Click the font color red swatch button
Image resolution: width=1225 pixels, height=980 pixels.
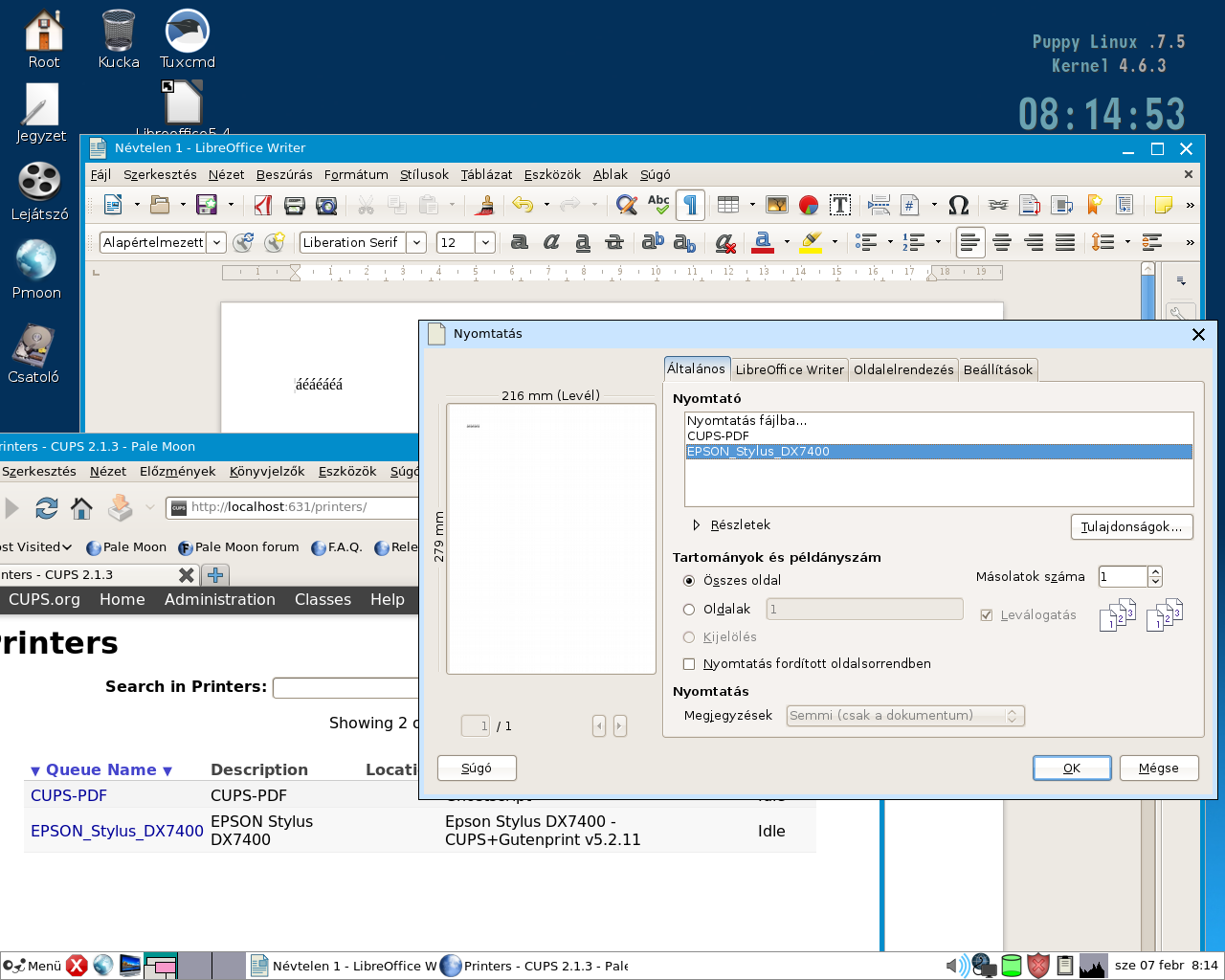click(x=763, y=242)
